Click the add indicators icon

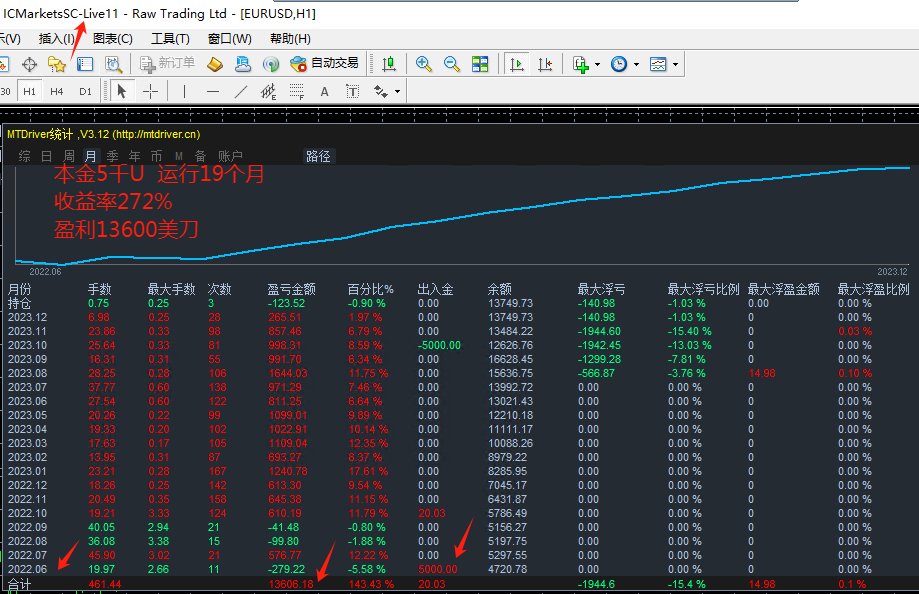tap(580, 65)
